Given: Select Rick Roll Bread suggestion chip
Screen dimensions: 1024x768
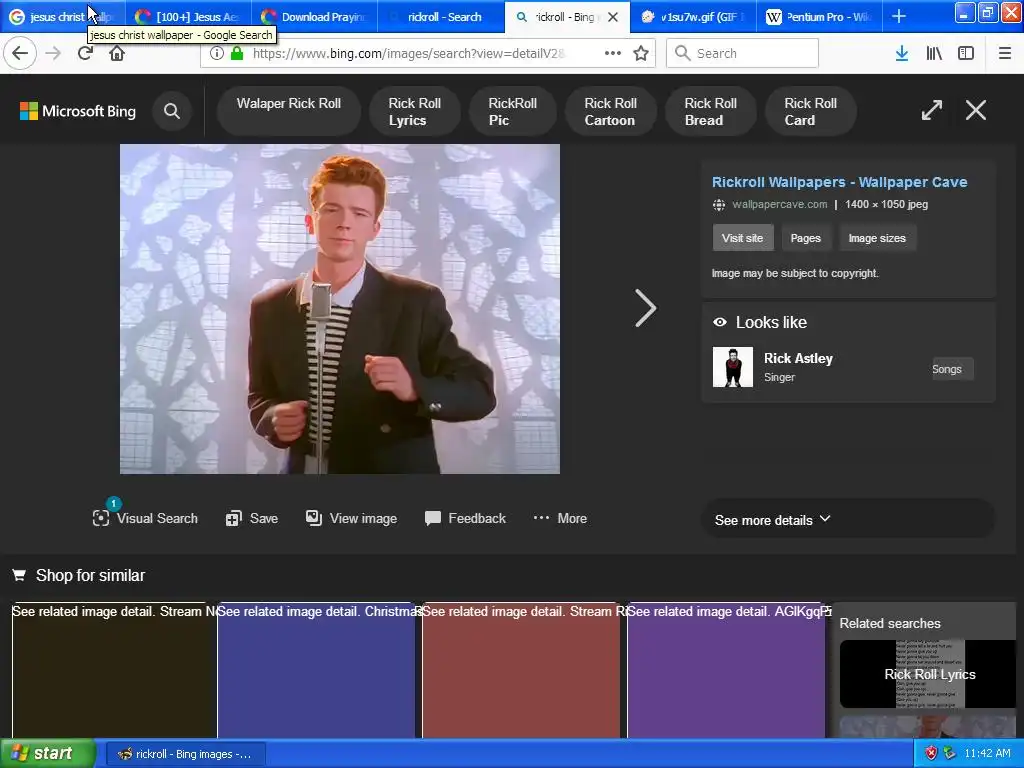Looking at the screenshot, I should pyautogui.click(x=711, y=111).
